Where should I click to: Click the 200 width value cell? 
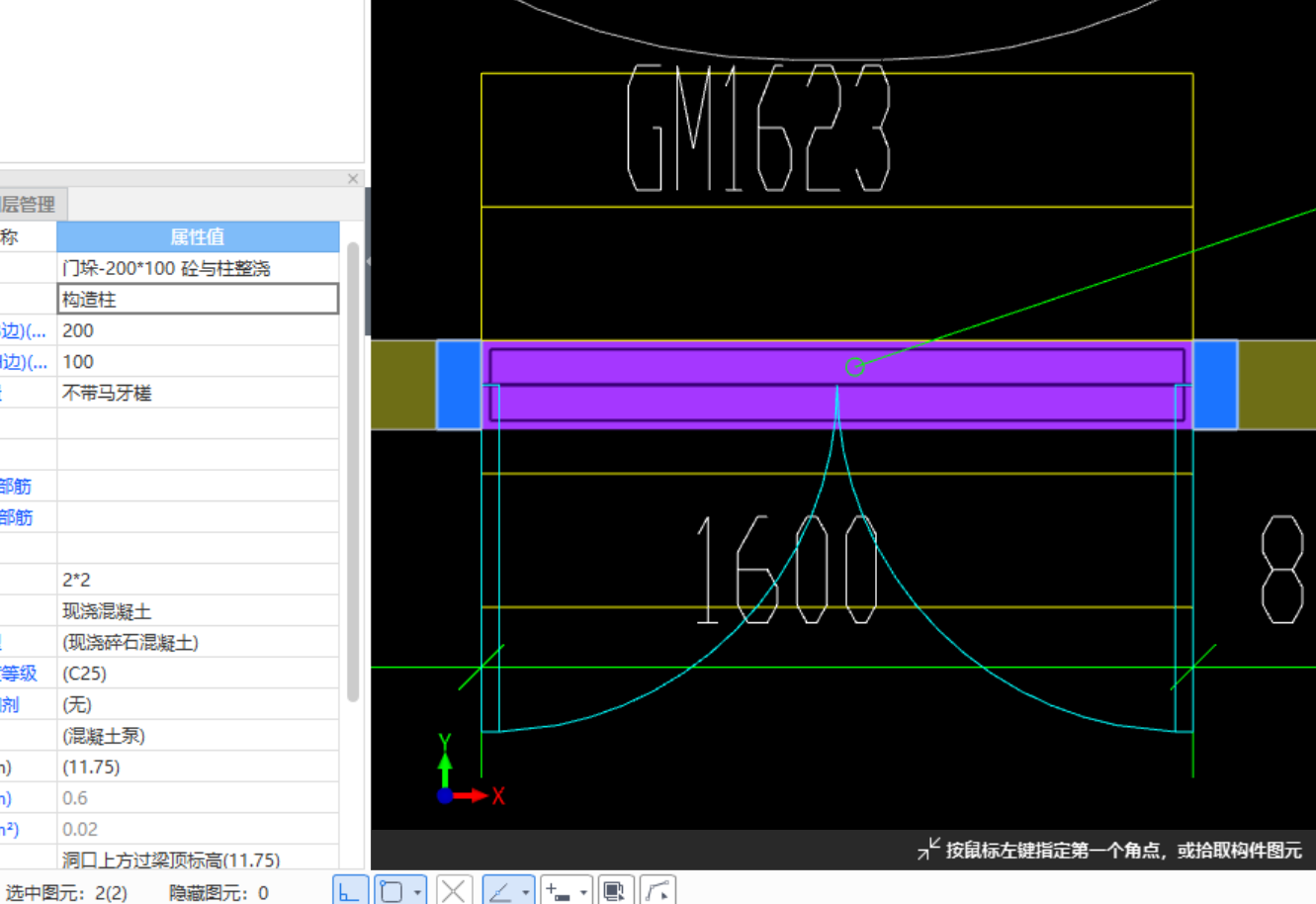click(x=198, y=330)
